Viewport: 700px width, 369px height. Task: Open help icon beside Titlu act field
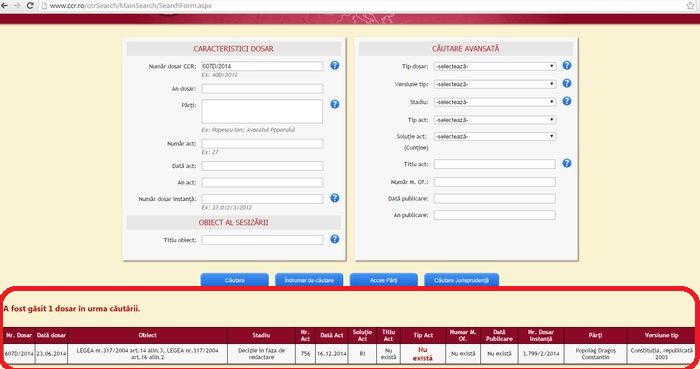[567, 163]
